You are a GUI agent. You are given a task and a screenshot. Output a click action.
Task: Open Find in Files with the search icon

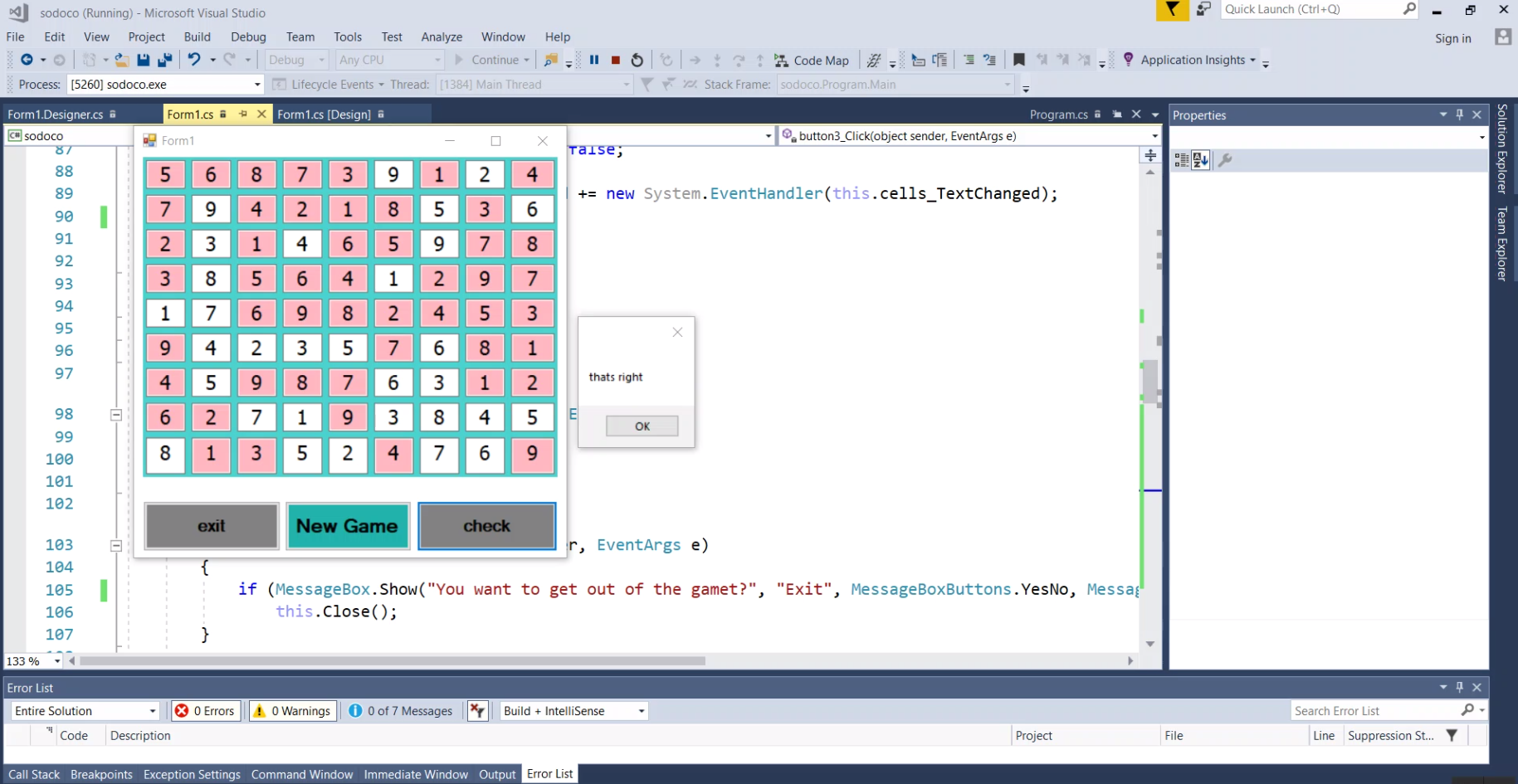(550, 60)
